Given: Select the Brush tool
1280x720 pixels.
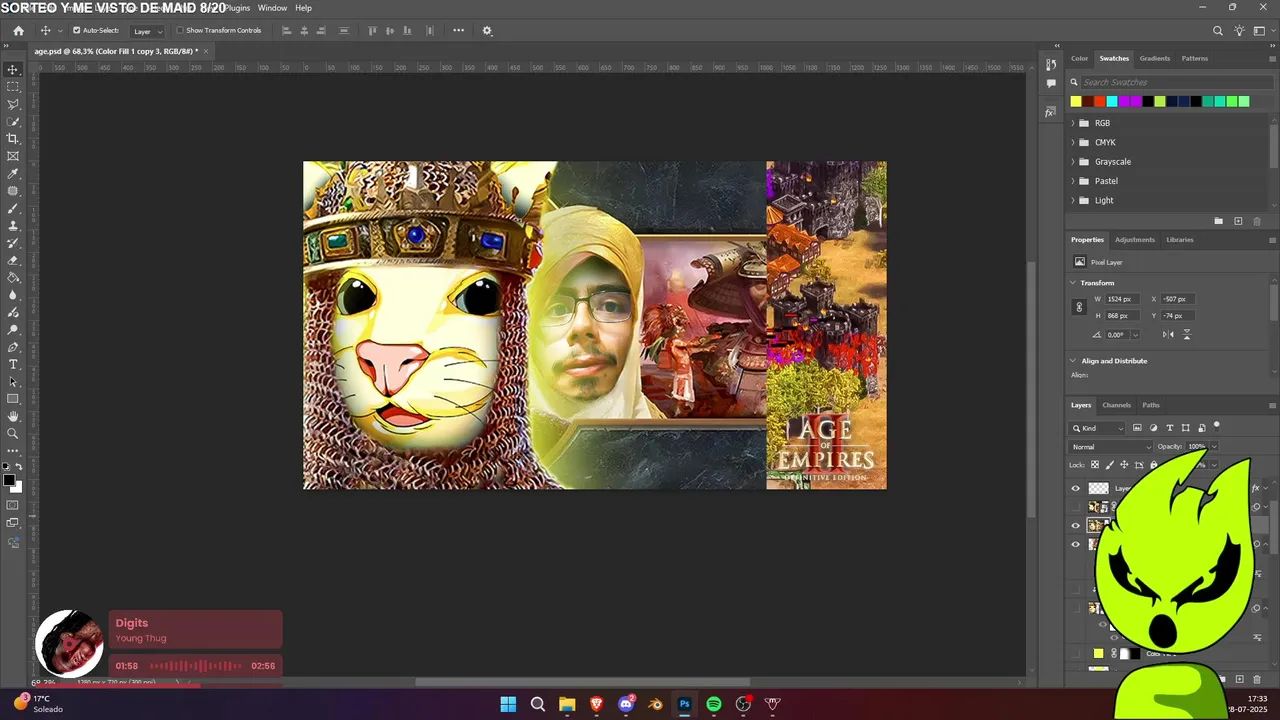Looking at the screenshot, I should (x=13, y=208).
